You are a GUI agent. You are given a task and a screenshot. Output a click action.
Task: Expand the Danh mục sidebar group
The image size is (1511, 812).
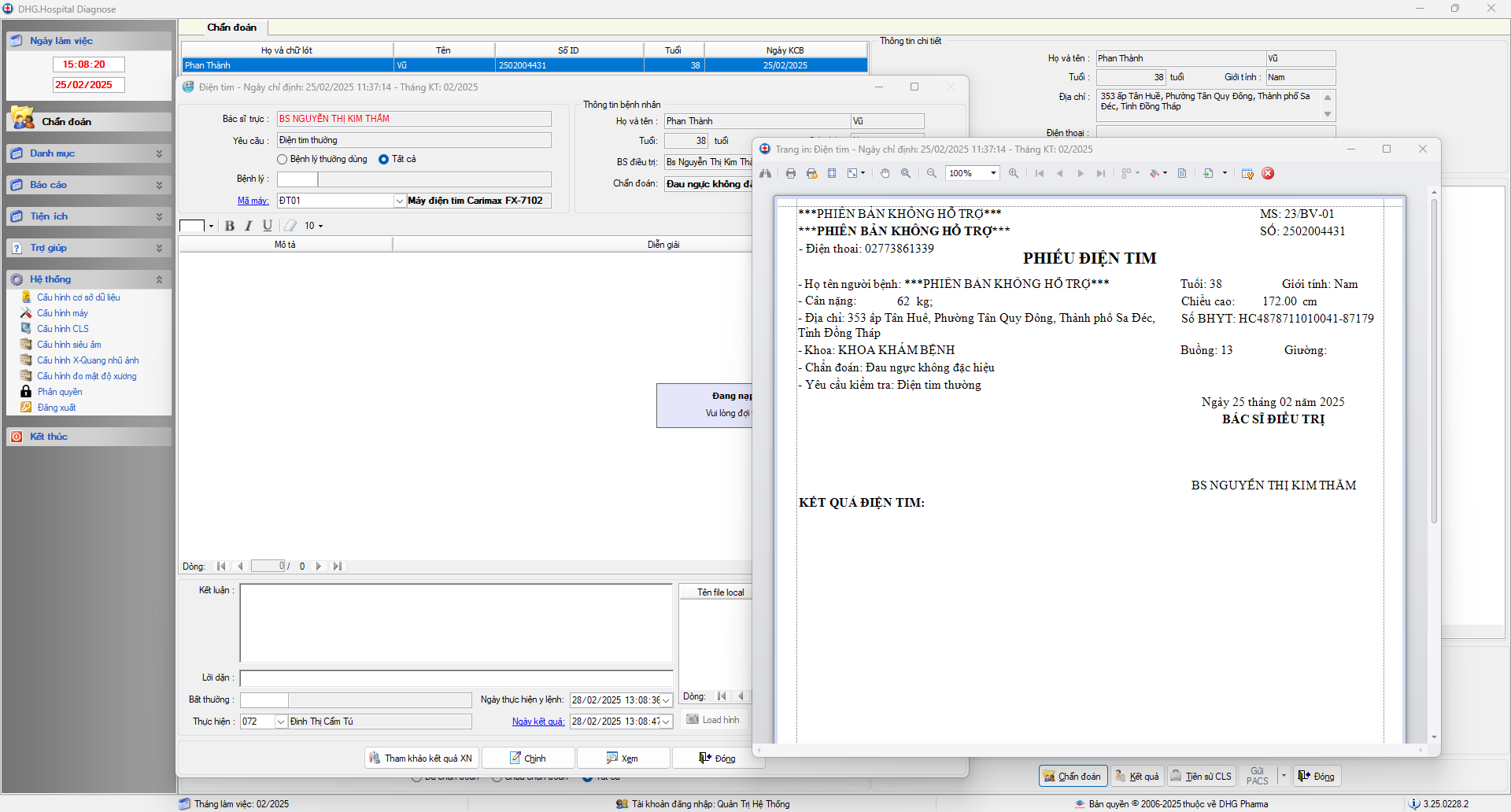pos(90,153)
